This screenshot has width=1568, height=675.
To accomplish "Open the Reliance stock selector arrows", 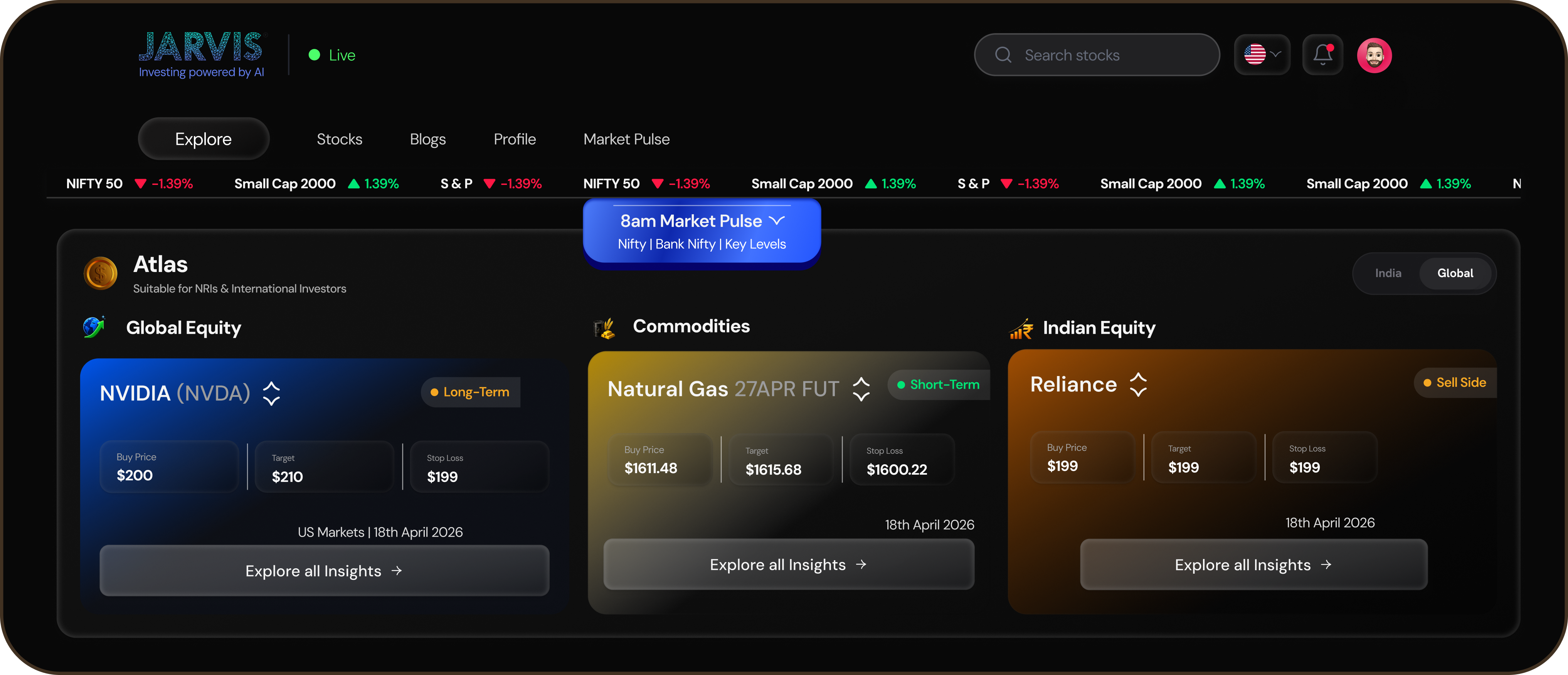I will (1138, 385).
